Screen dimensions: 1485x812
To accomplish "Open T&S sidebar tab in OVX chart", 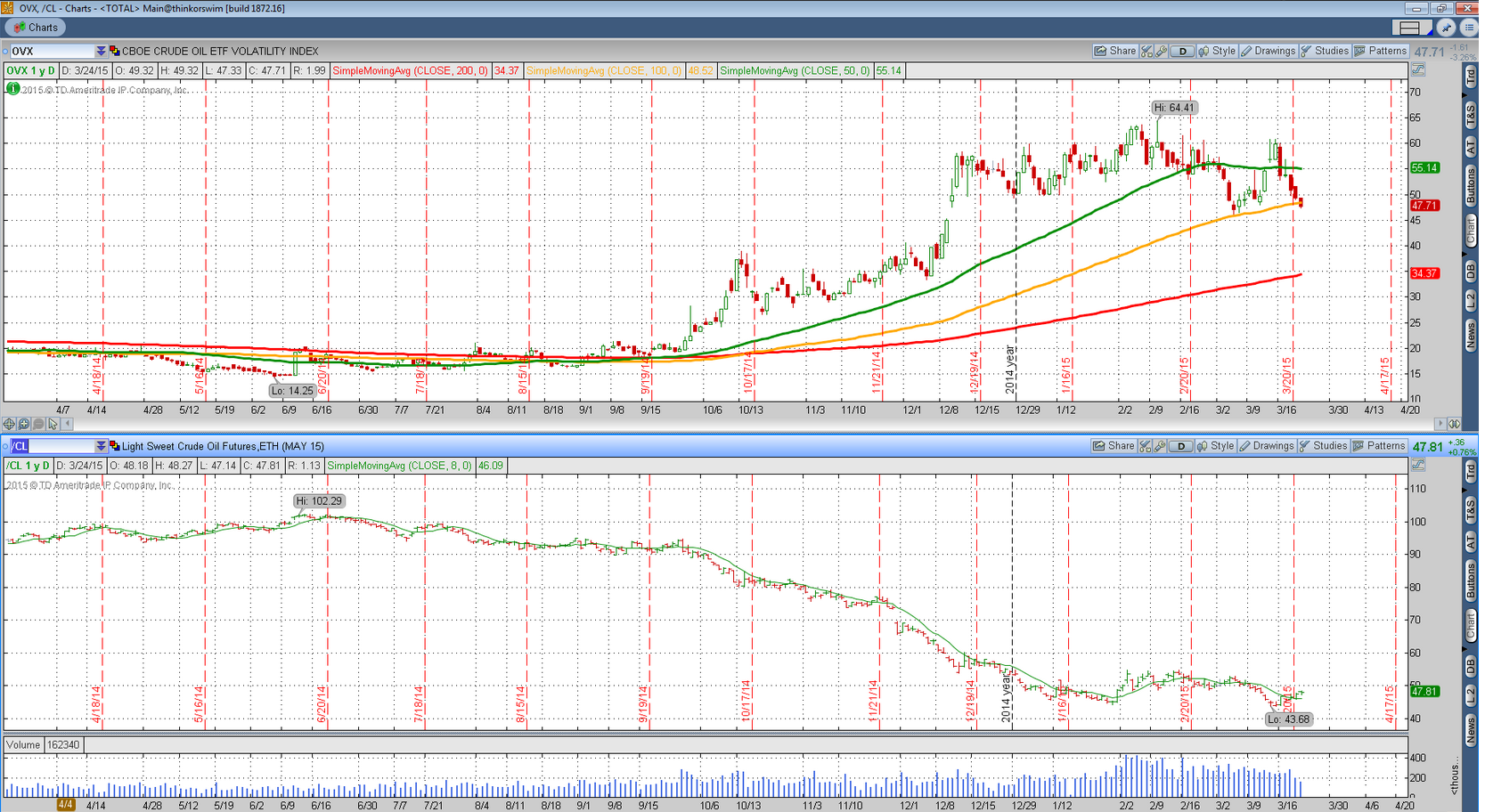I will [1470, 114].
